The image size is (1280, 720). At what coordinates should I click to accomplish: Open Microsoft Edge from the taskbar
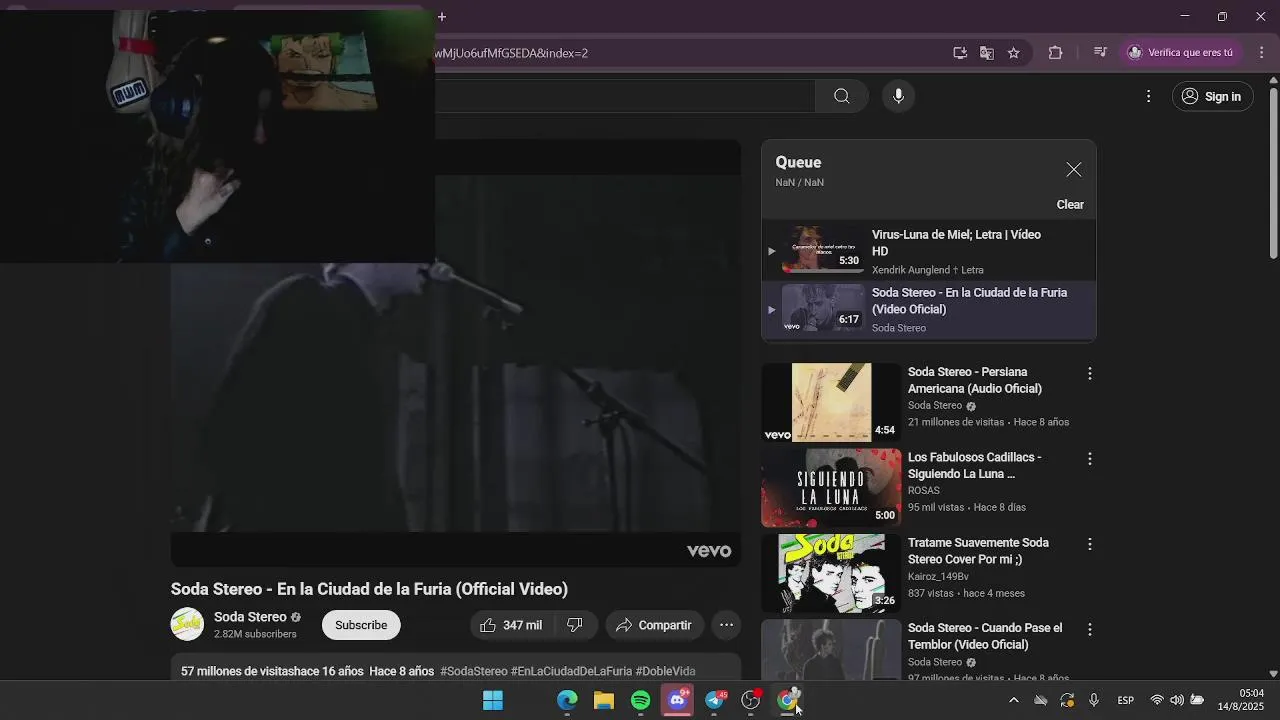click(567, 700)
